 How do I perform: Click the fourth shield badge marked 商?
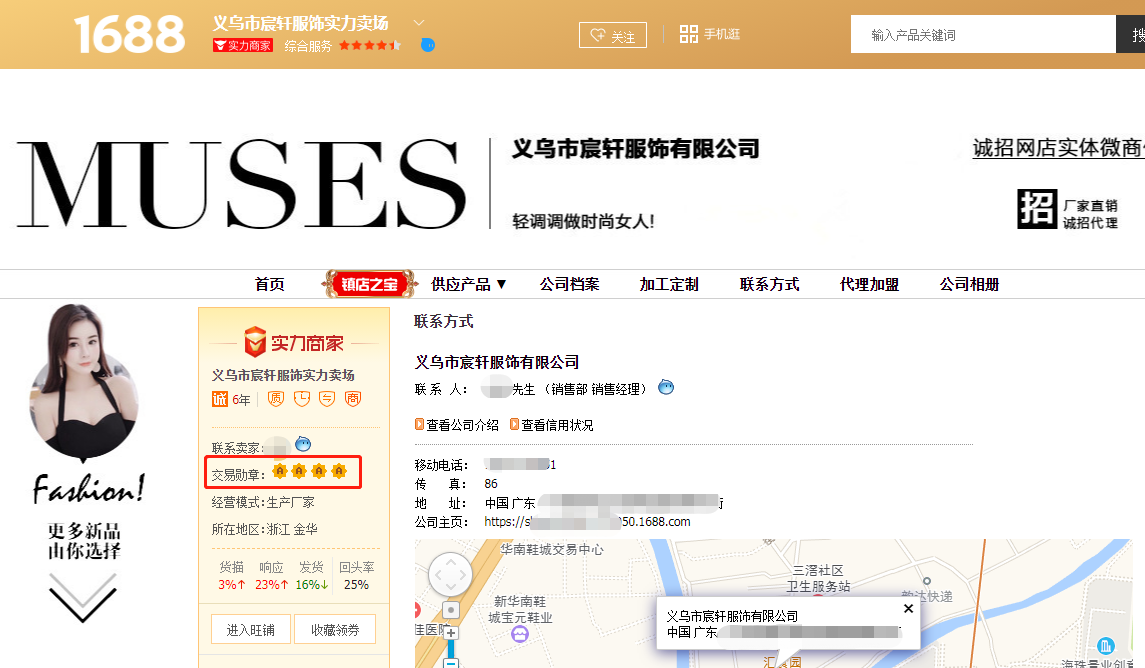coord(353,399)
